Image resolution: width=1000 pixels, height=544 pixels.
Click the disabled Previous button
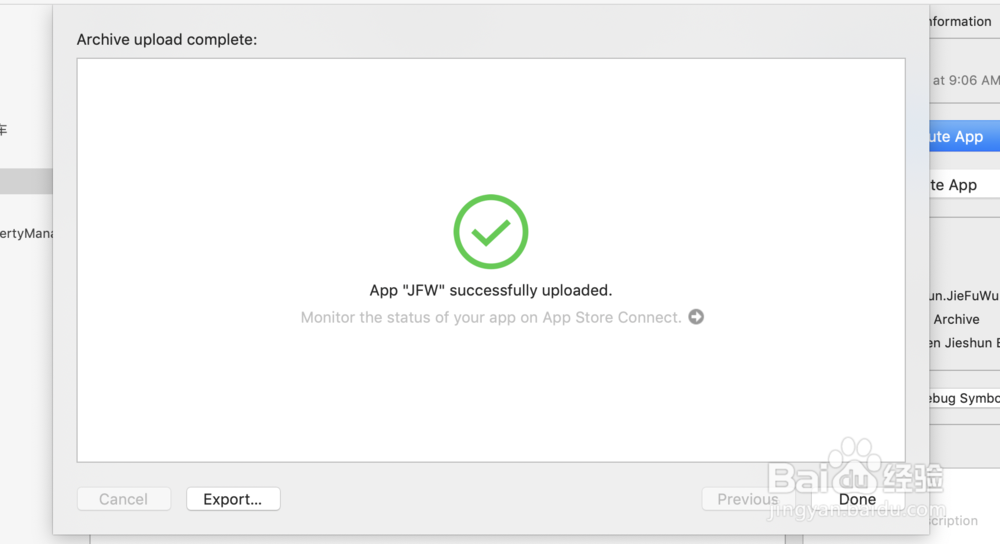(747, 499)
